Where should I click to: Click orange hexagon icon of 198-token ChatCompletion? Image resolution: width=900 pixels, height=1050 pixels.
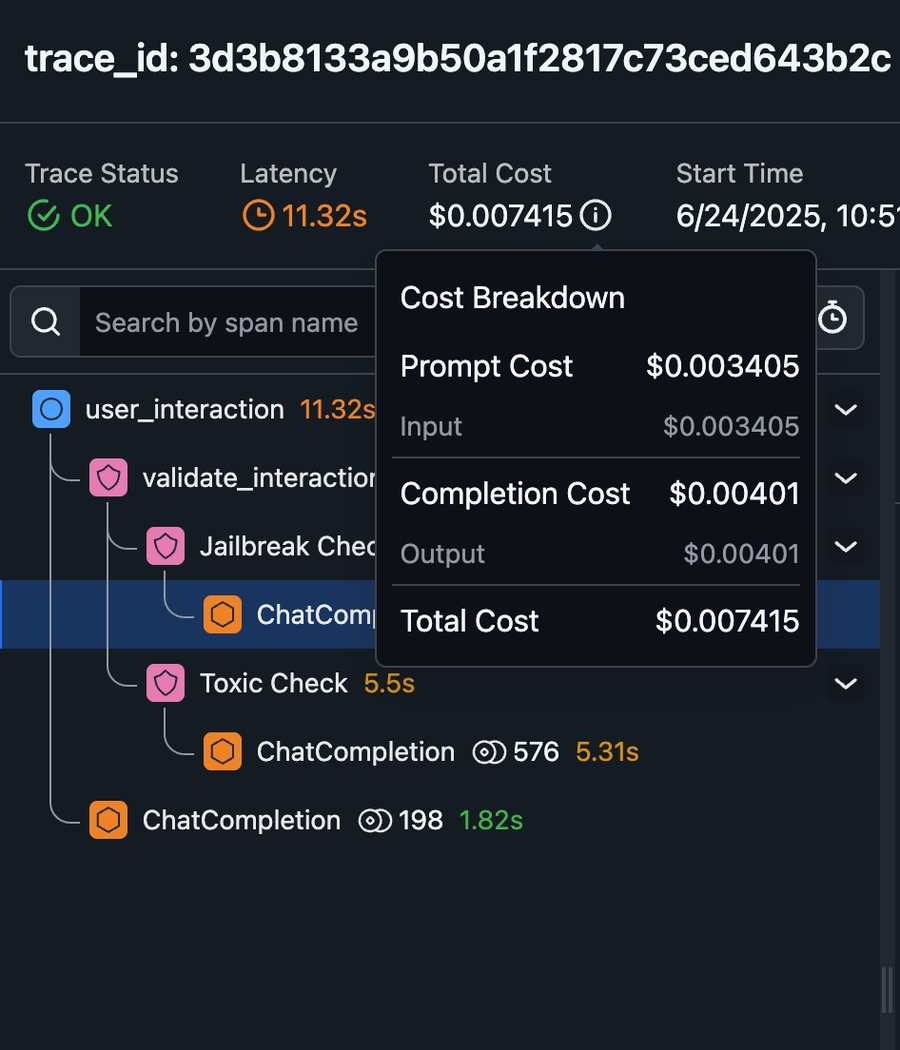108,820
